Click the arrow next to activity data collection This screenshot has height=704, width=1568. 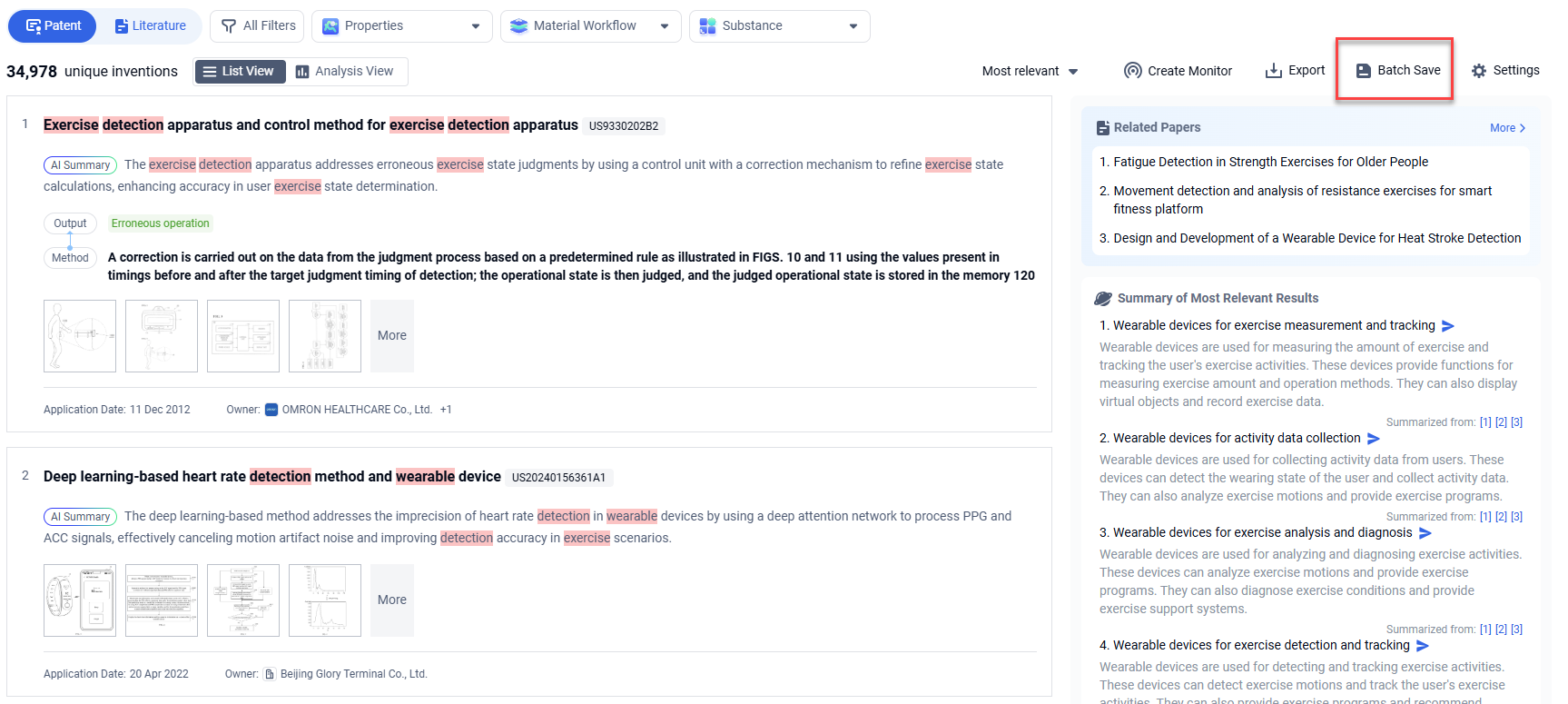[1374, 439]
